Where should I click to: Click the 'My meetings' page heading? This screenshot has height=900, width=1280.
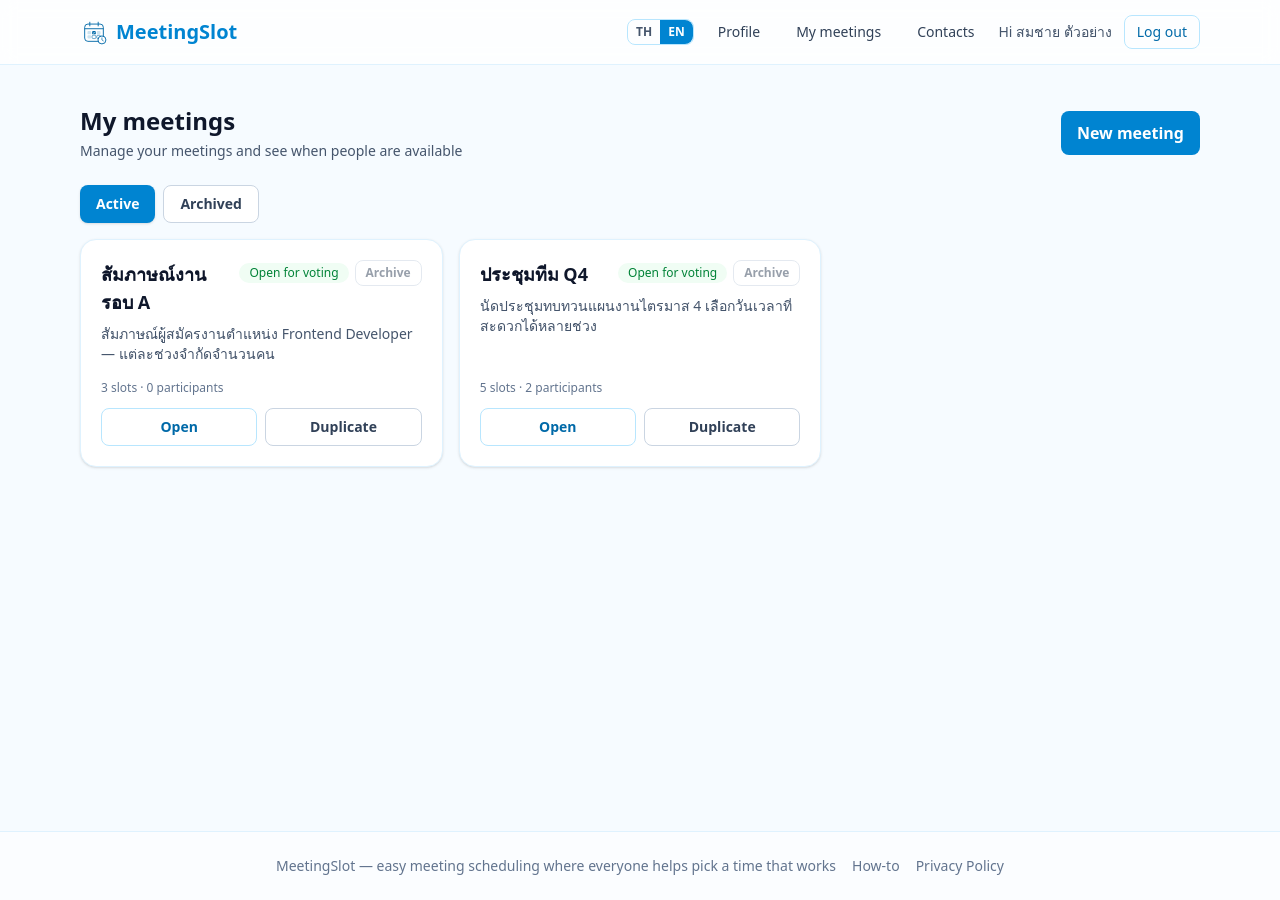158,122
